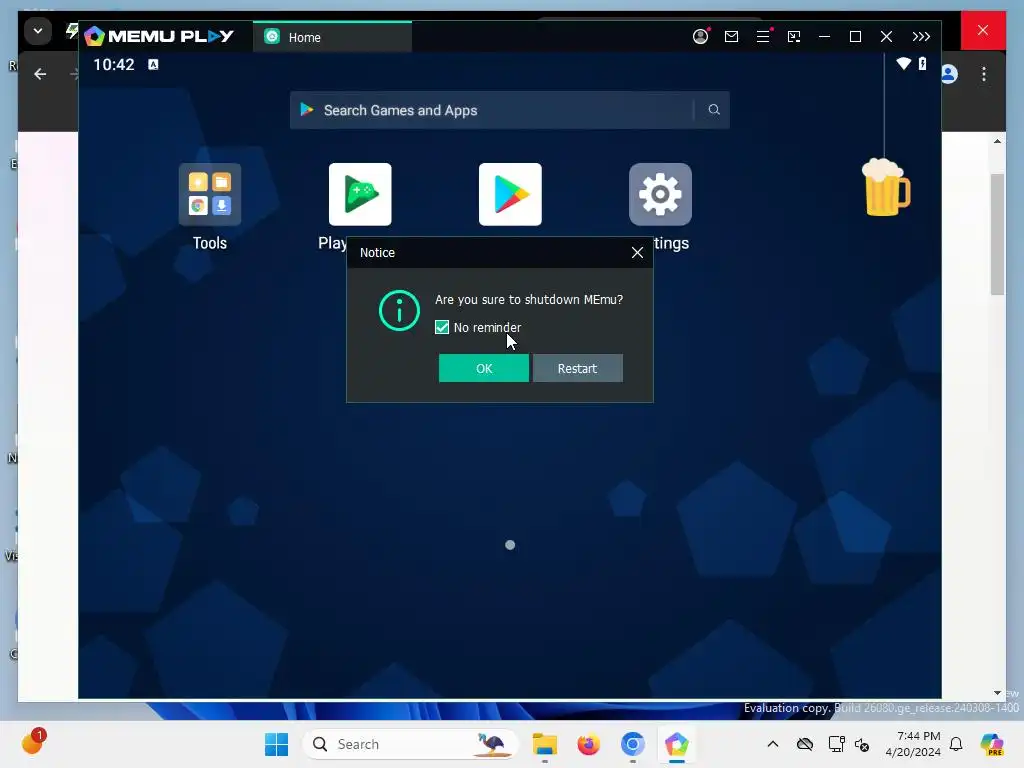Minimize the MEmu Play window

coord(825,37)
